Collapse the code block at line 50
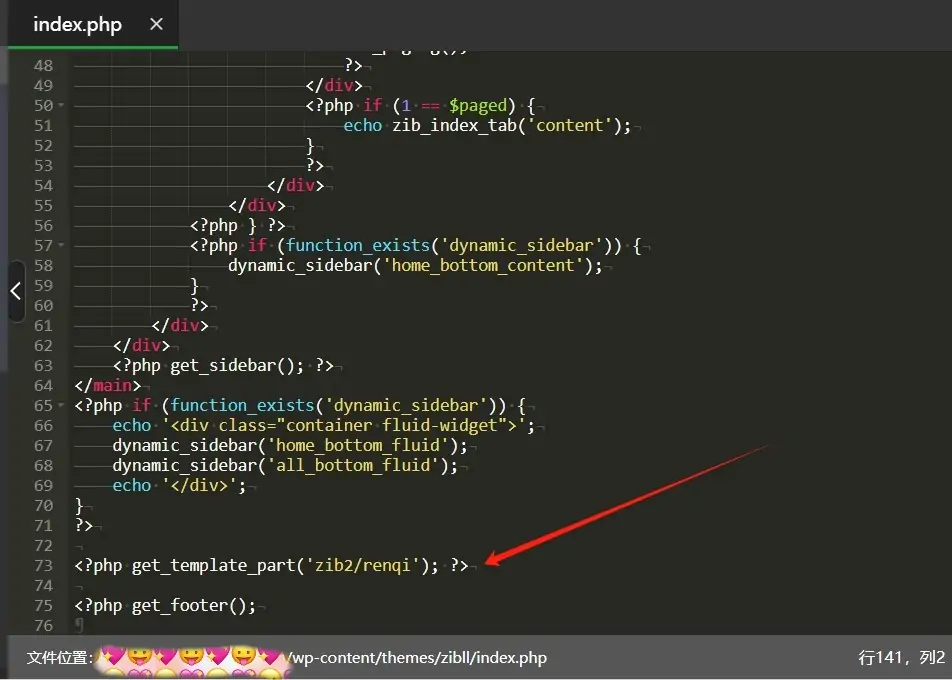 (x=61, y=105)
